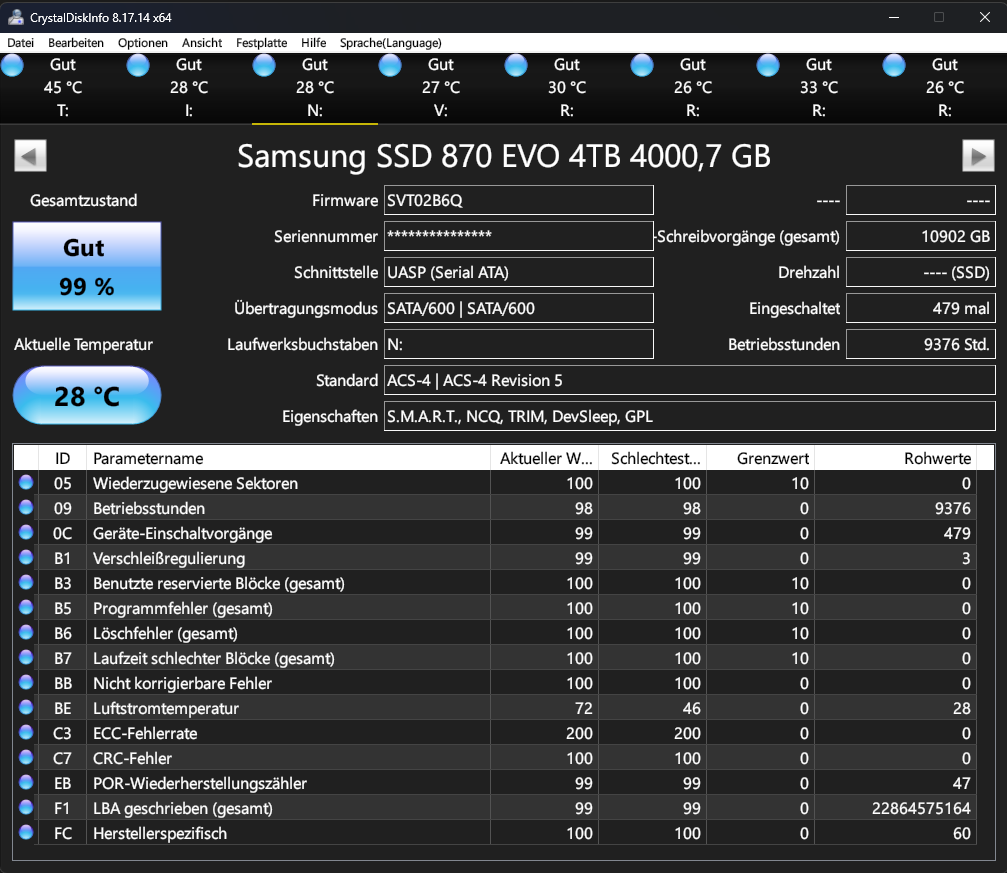1007x873 pixels.
Task: Open the Sprache(Language) menu
Action: [x=390, y=43]
